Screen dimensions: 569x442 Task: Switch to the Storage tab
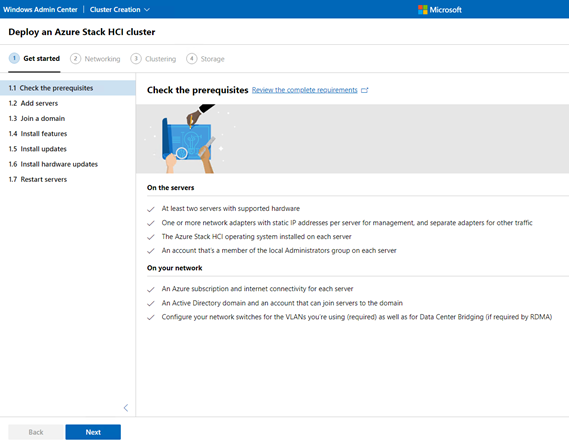213,59
